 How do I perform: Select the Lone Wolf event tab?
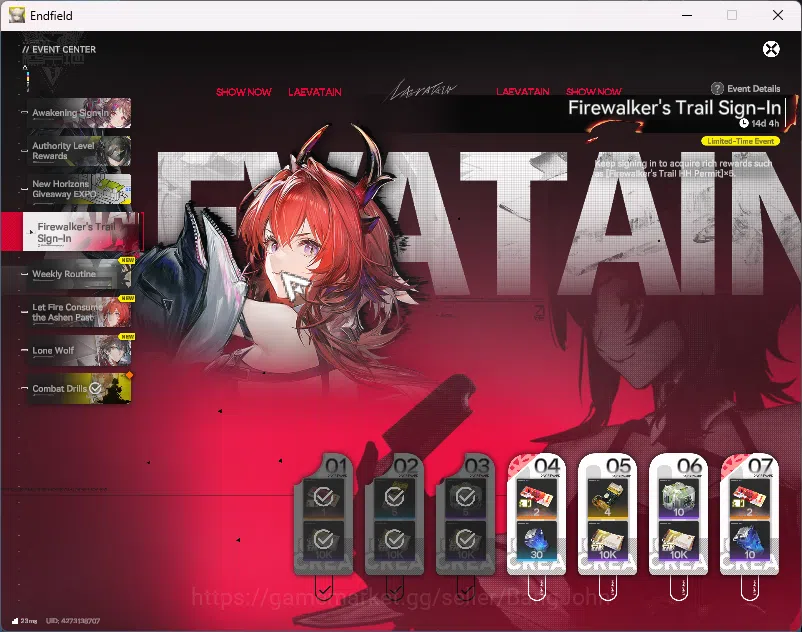click(x=79, y=350)
